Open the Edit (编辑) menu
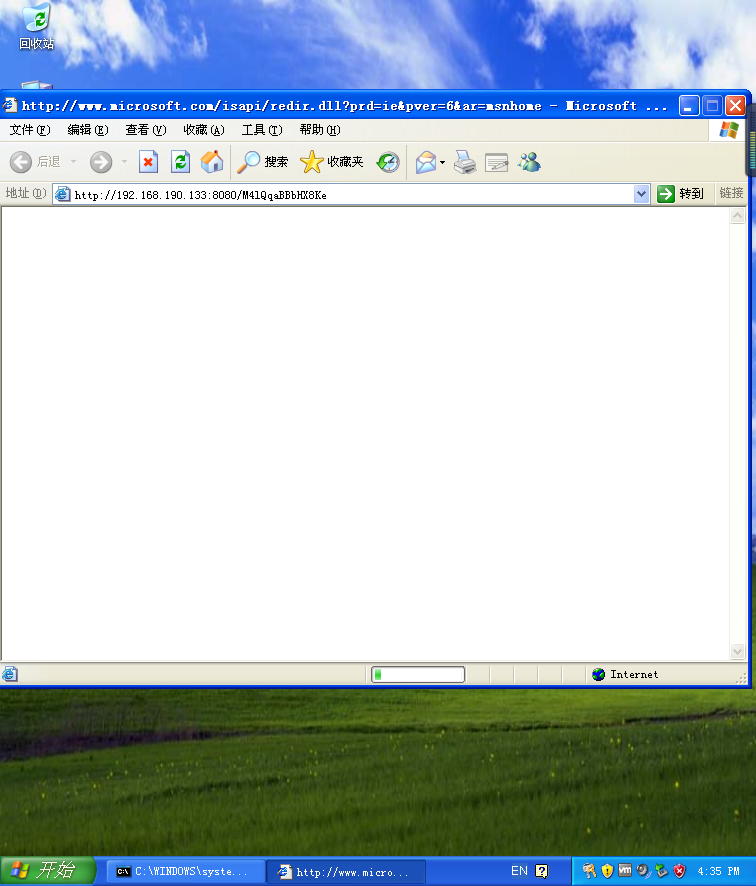 88,130
